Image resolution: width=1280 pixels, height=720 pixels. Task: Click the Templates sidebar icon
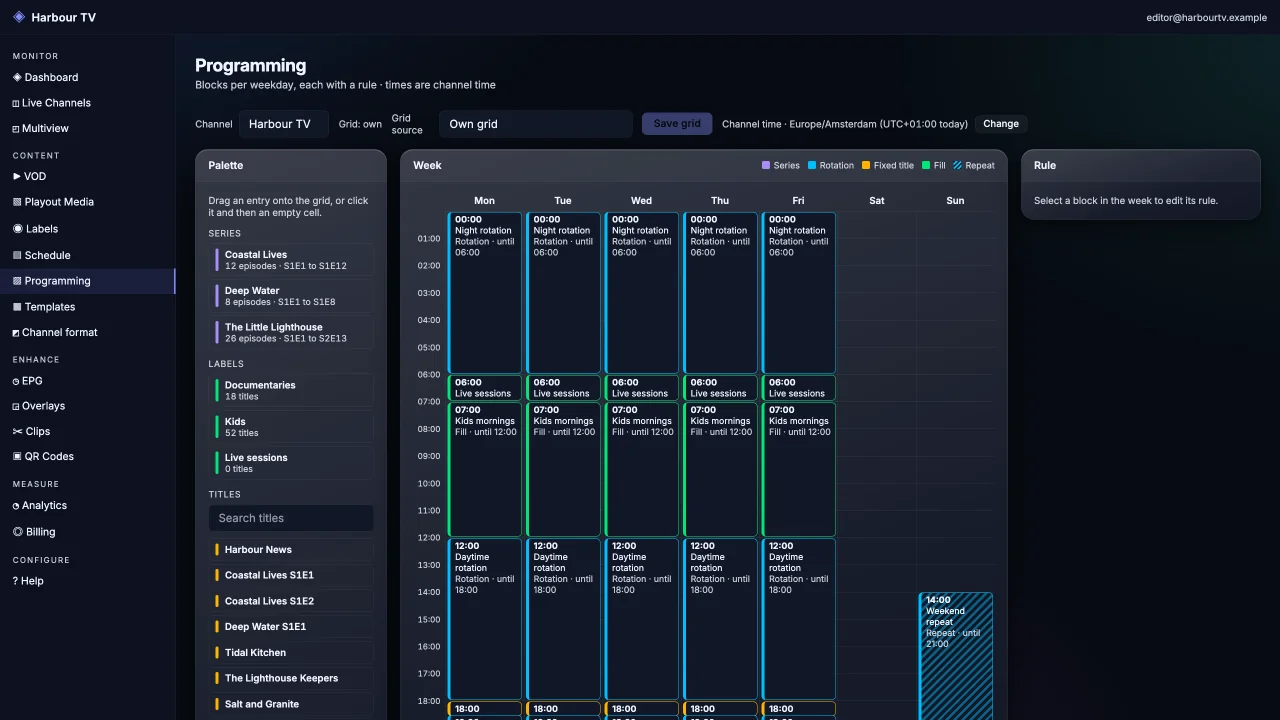(x=17, y=307)
